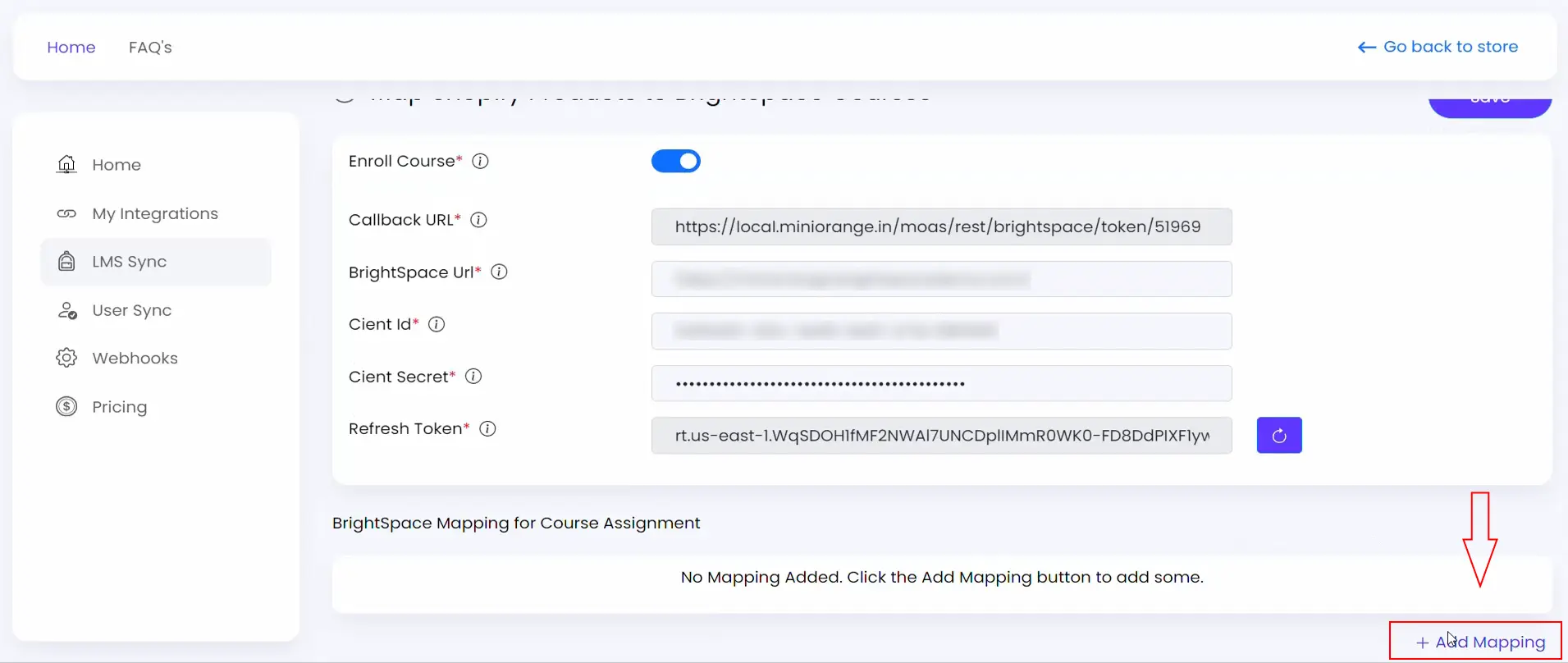The height and width of the screenshot is (663, 1568).
Task: Click info icon beside BrightSpace Url
Action: pos(499,272)
